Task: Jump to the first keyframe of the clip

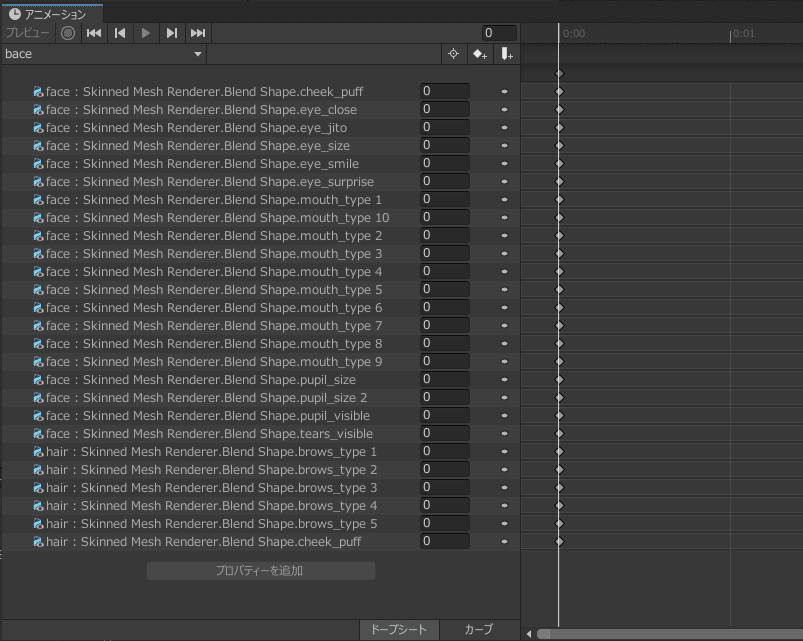Action: (x=94, y=33)
